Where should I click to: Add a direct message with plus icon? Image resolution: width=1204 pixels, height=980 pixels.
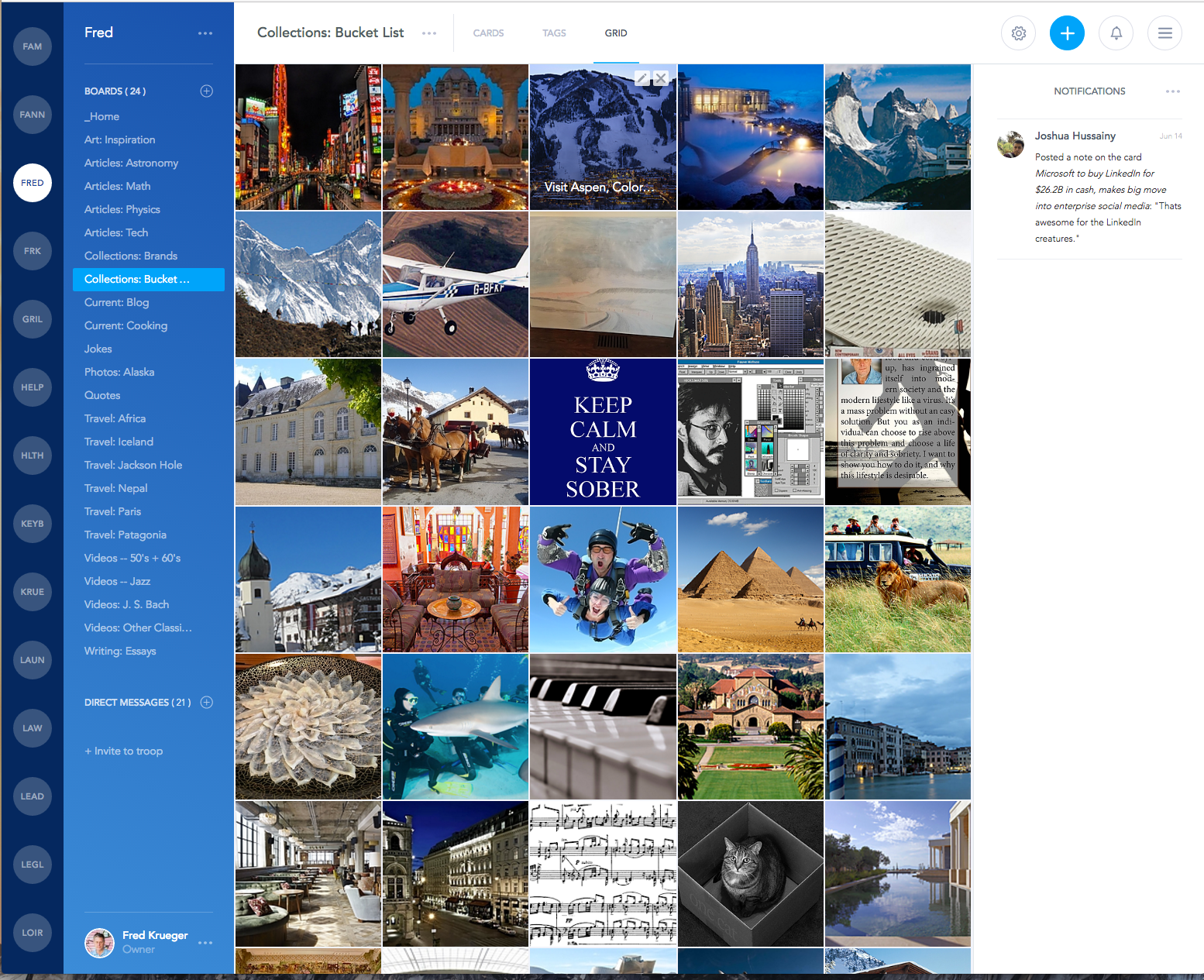207,703
